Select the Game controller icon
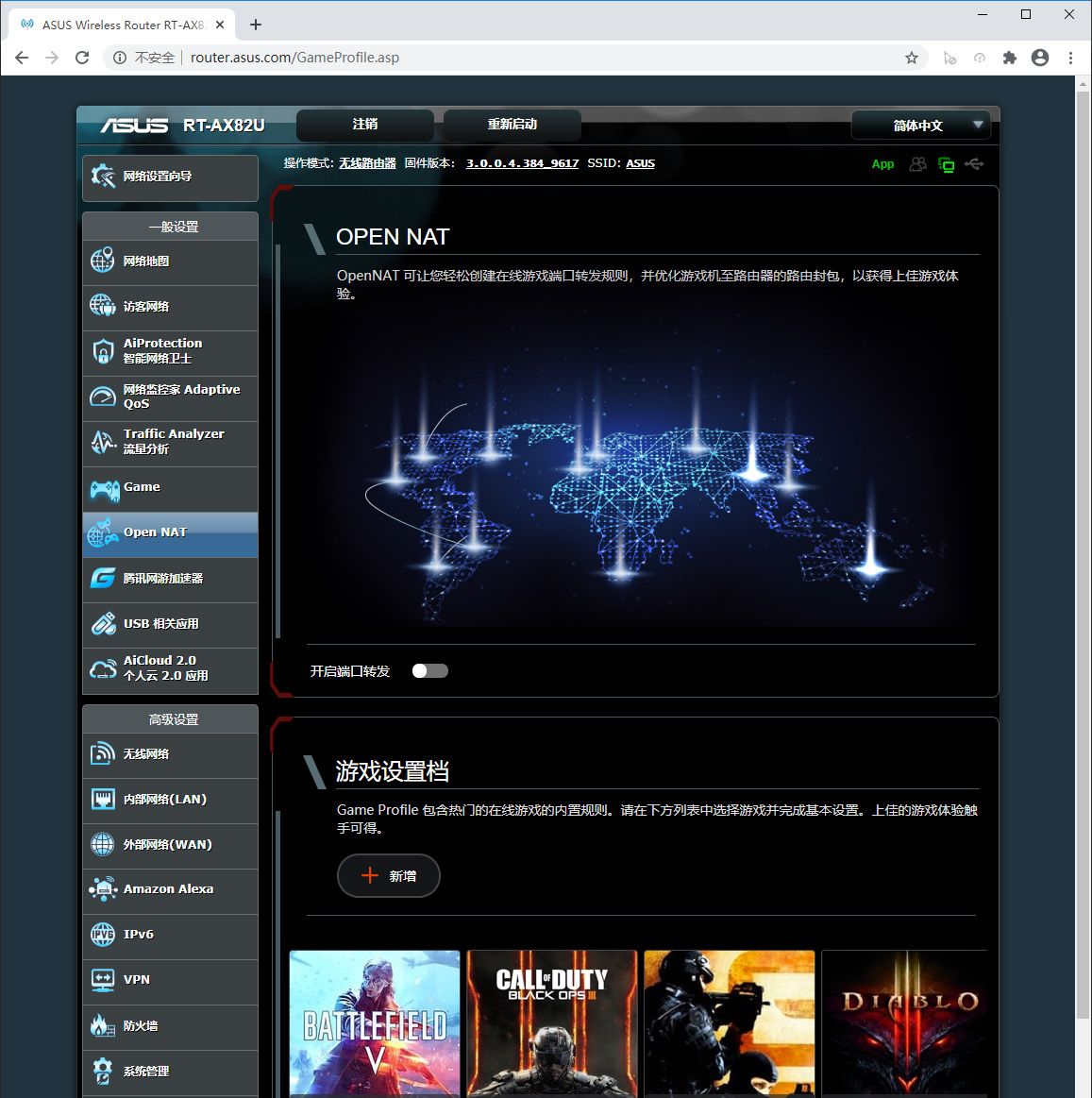The width and height of the screenshot is (1092, 1098). (x=104, y=489)
